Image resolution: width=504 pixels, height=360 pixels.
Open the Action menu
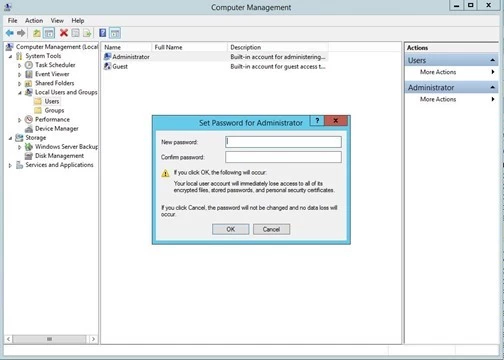[34, 21]
